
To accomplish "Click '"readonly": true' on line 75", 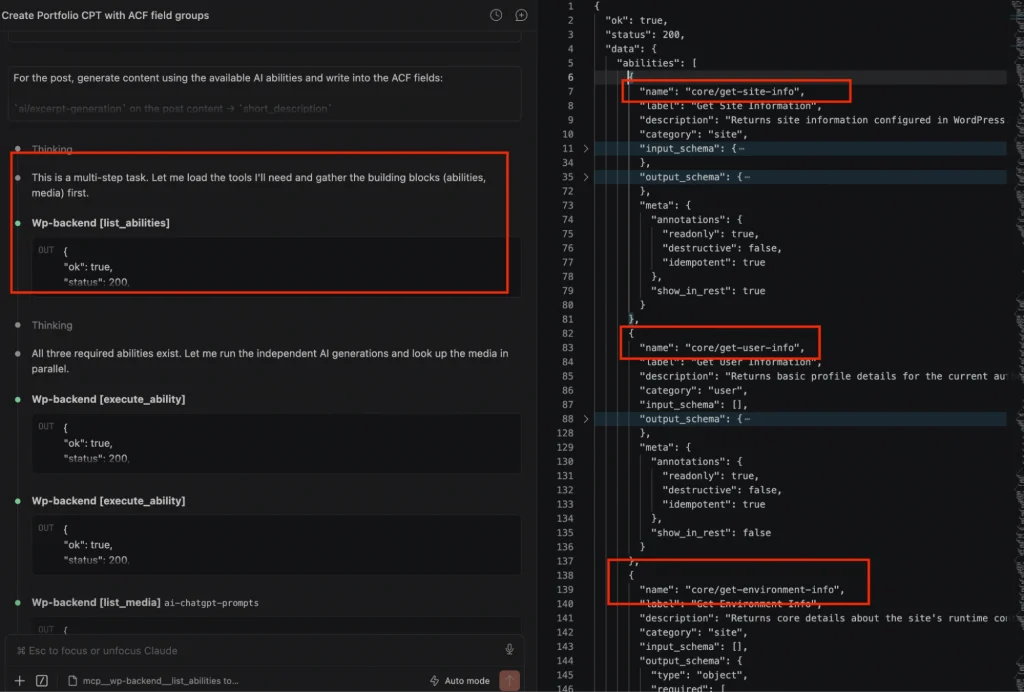I will tap(711, 234).
